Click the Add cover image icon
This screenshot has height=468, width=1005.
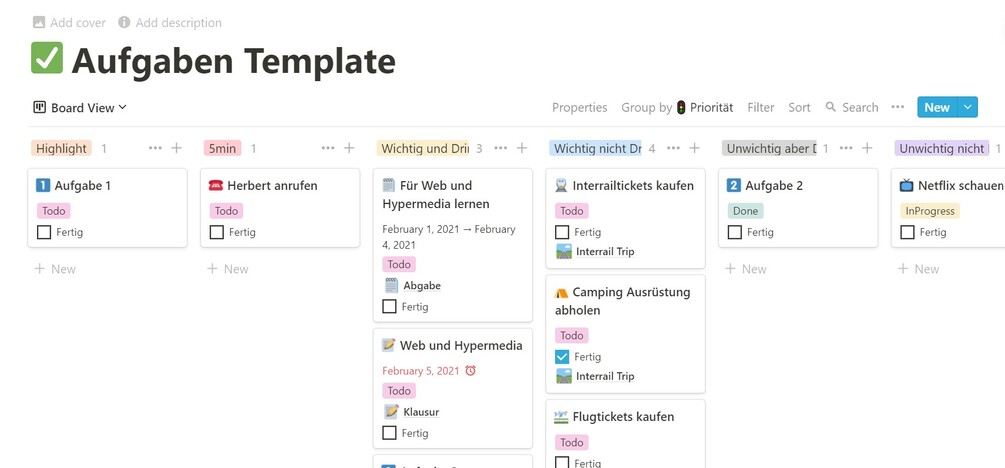(x=39, y=22)
